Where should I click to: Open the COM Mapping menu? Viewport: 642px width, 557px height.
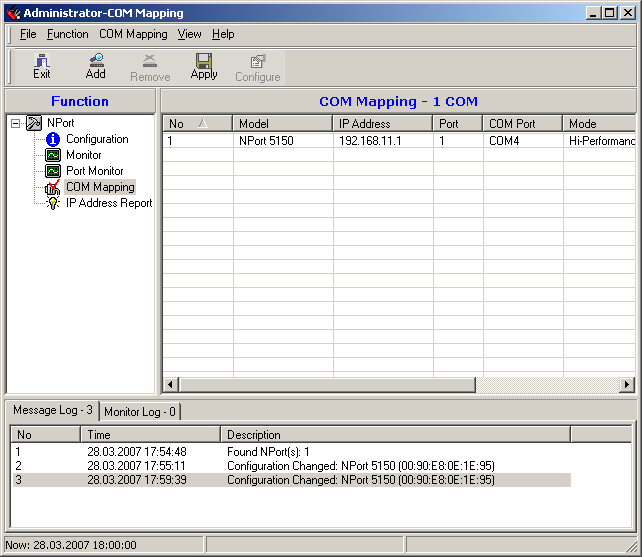tap(133, 34)
